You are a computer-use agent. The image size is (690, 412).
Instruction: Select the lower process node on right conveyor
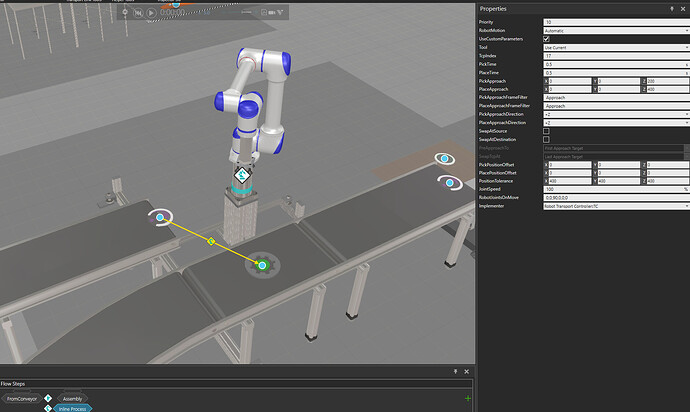(x=450, y=183)
